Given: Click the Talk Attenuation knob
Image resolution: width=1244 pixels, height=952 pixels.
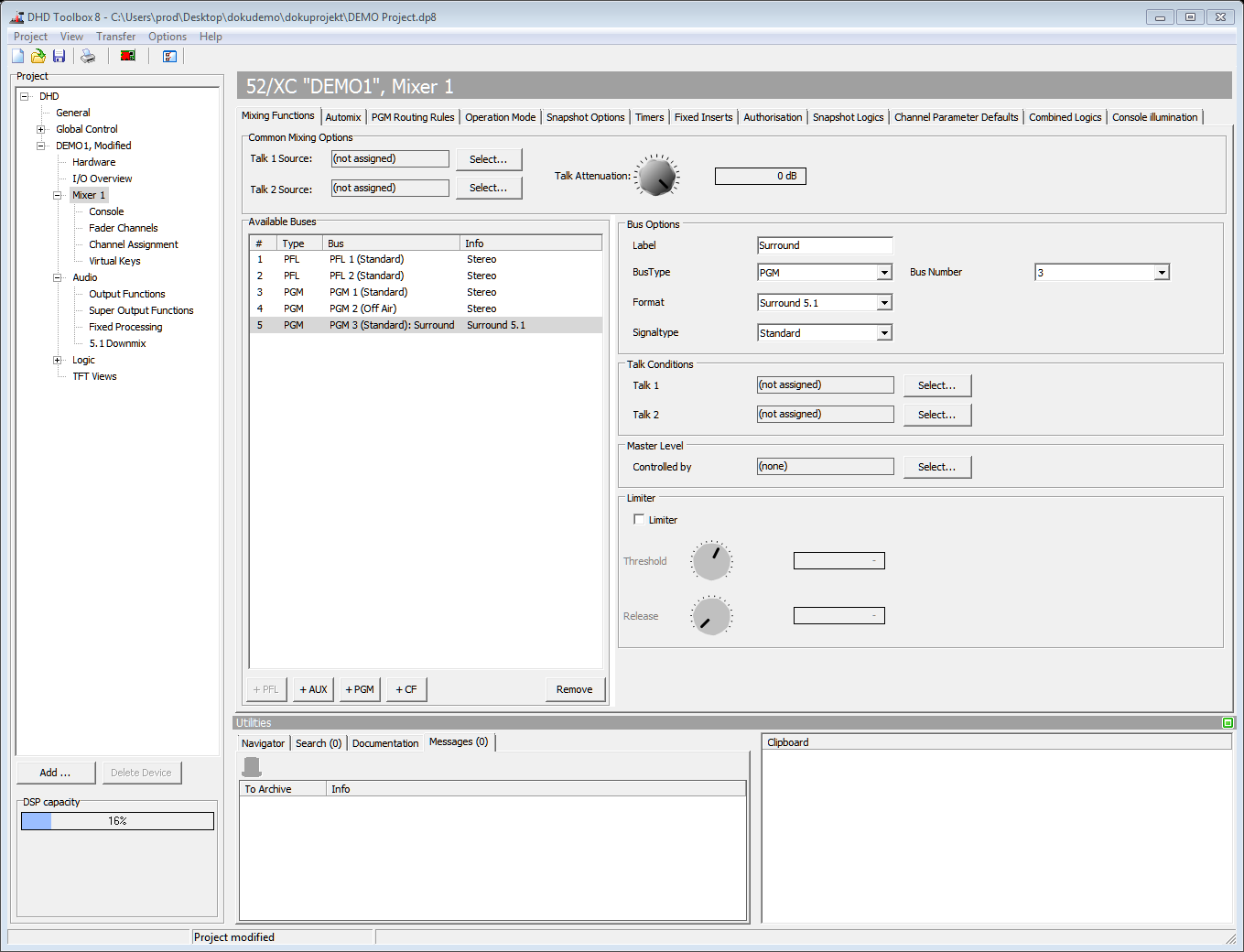Looking at the screenshot, I should coord(656,176).
